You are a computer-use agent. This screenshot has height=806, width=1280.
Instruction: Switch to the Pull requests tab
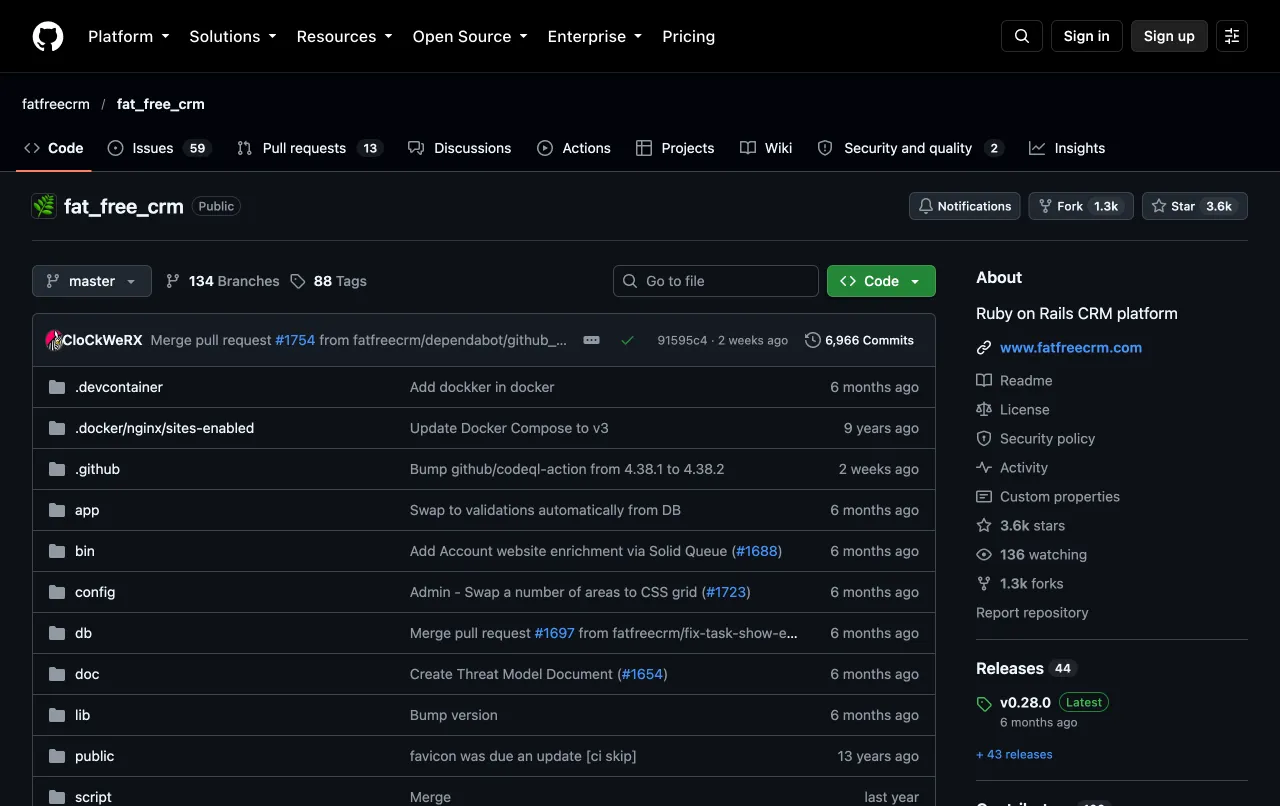click(x=310, y=148)
